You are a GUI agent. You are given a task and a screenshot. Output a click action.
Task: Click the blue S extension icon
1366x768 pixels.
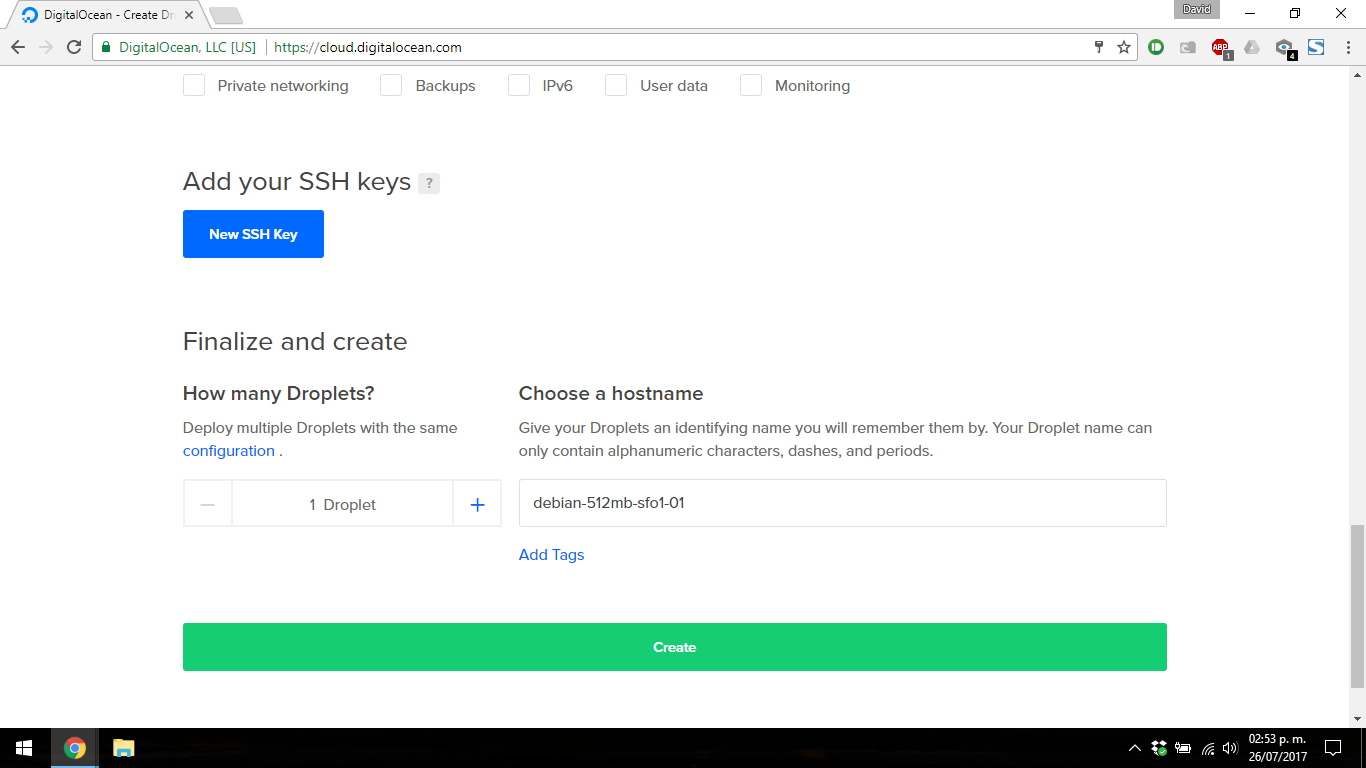click(x=1316, y=47)
